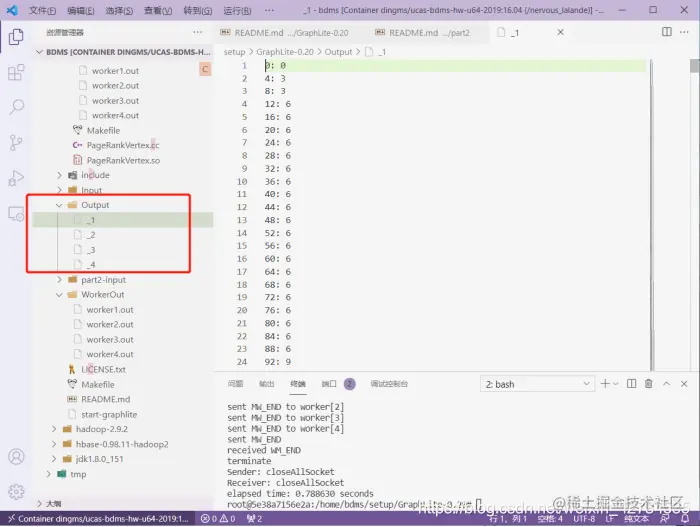The image size is (700, 527).
Task: Collapse the BDMS workspace root section
Action: pos(39,52)
